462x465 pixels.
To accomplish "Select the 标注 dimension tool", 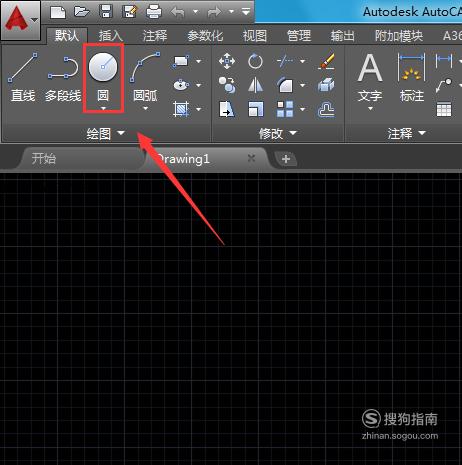I will pos(412,77).
